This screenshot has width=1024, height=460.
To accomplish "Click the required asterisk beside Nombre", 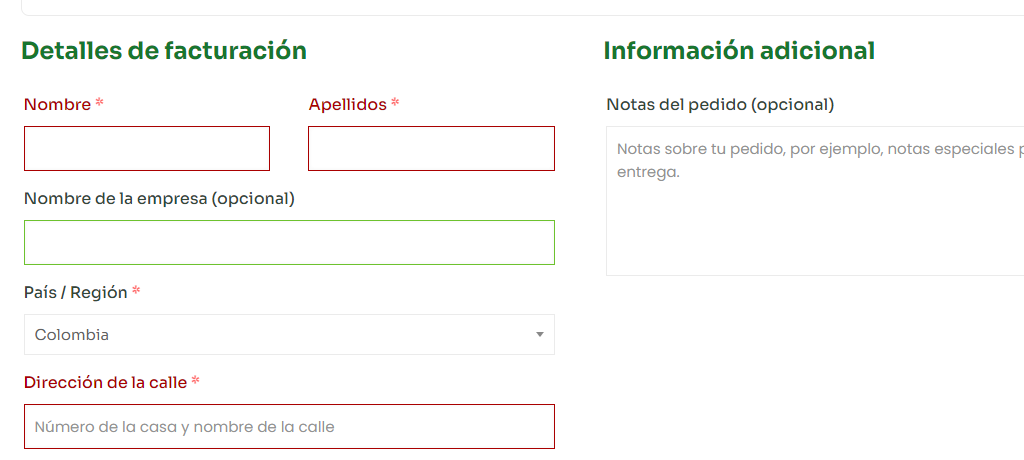I will click(x=99, y=103).
